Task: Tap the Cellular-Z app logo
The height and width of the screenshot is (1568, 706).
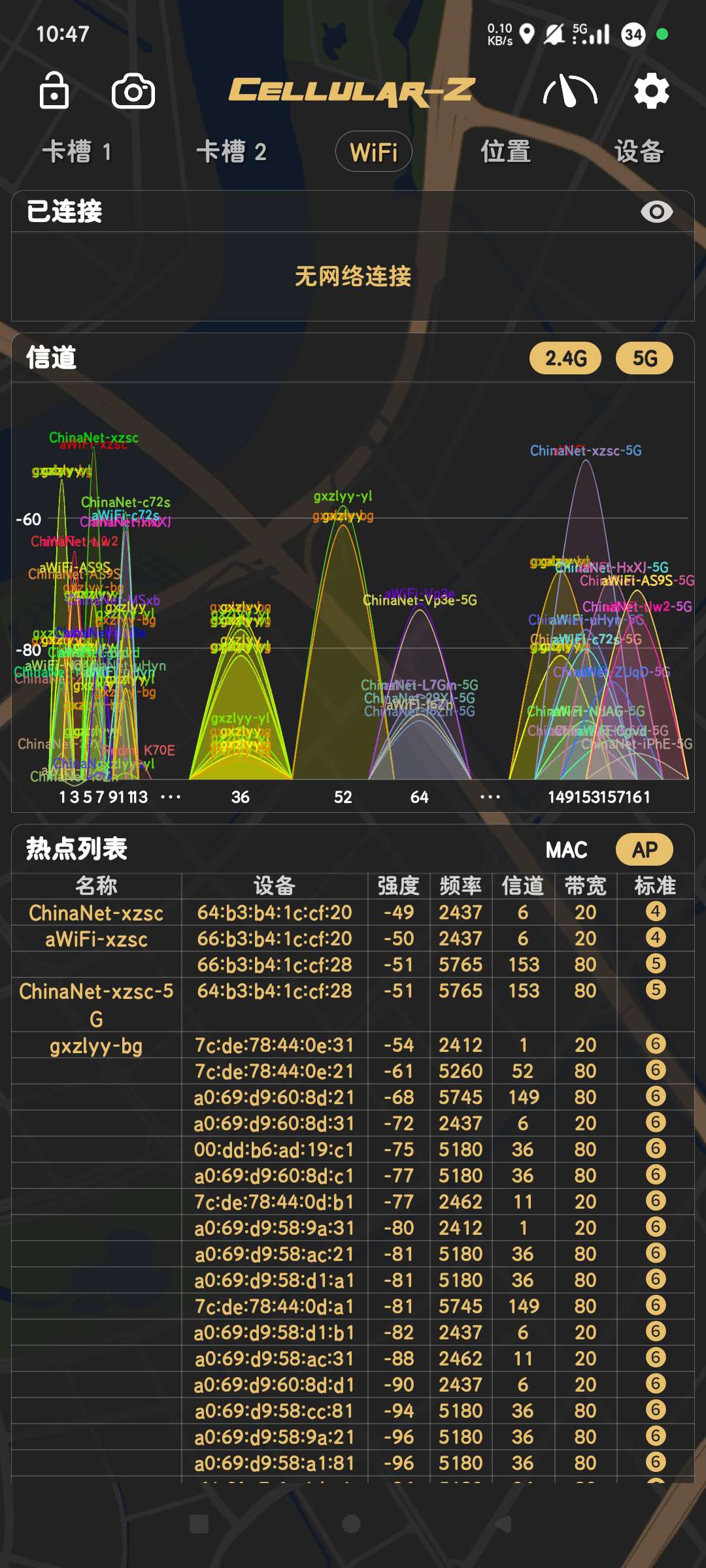Action: point(352,91)
